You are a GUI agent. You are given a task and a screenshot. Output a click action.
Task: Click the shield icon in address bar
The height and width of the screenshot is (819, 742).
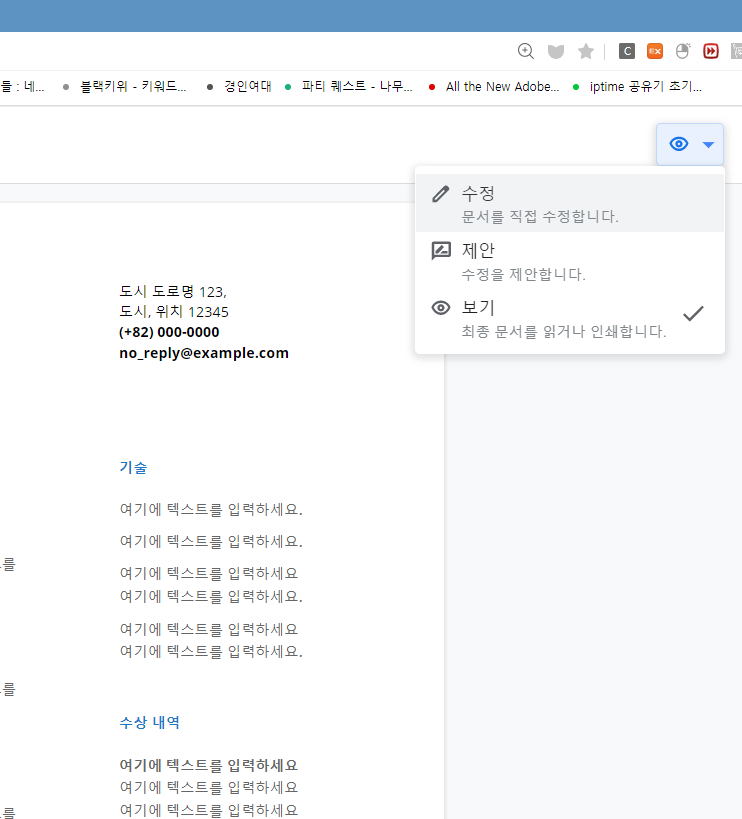pyautogui.click(x=556, y=51)
